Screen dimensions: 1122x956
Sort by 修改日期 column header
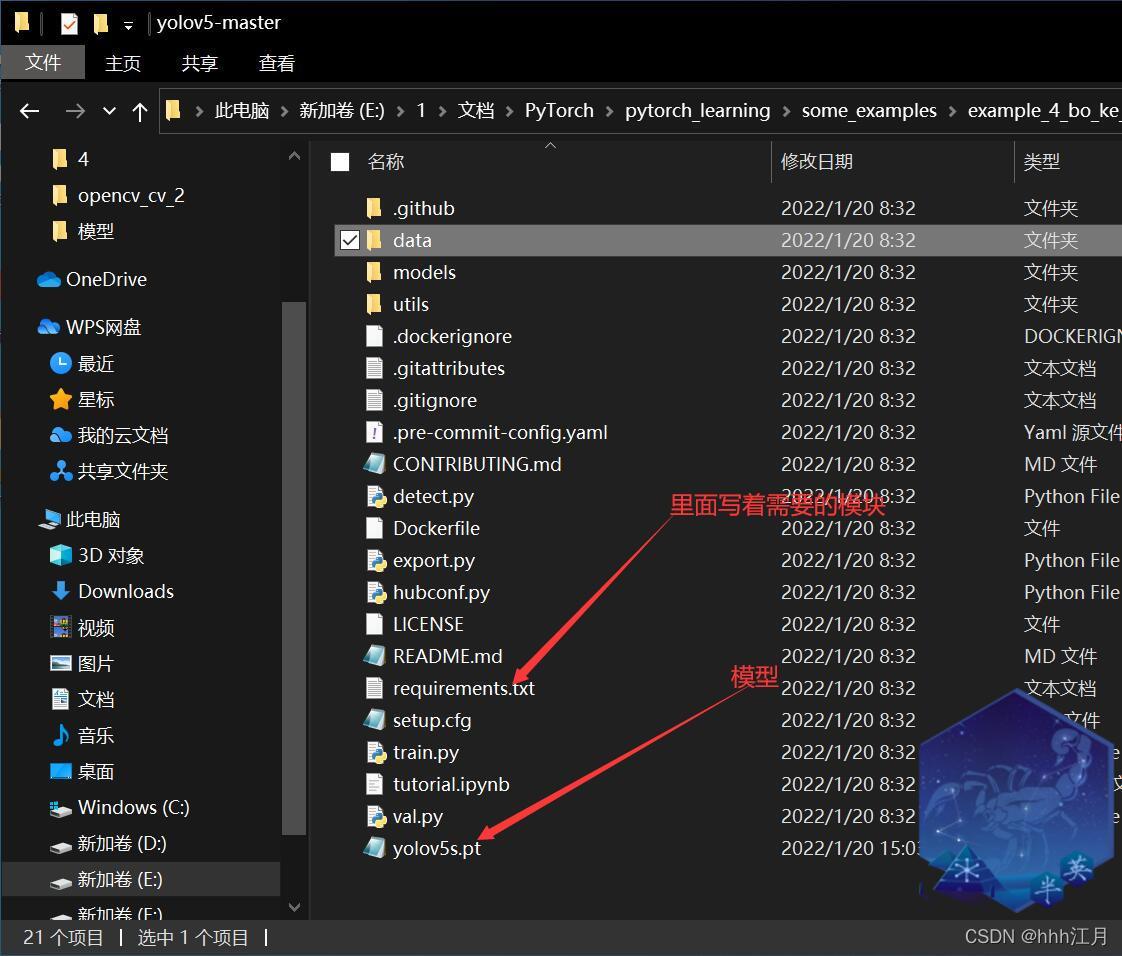click(x=816, y=162)
